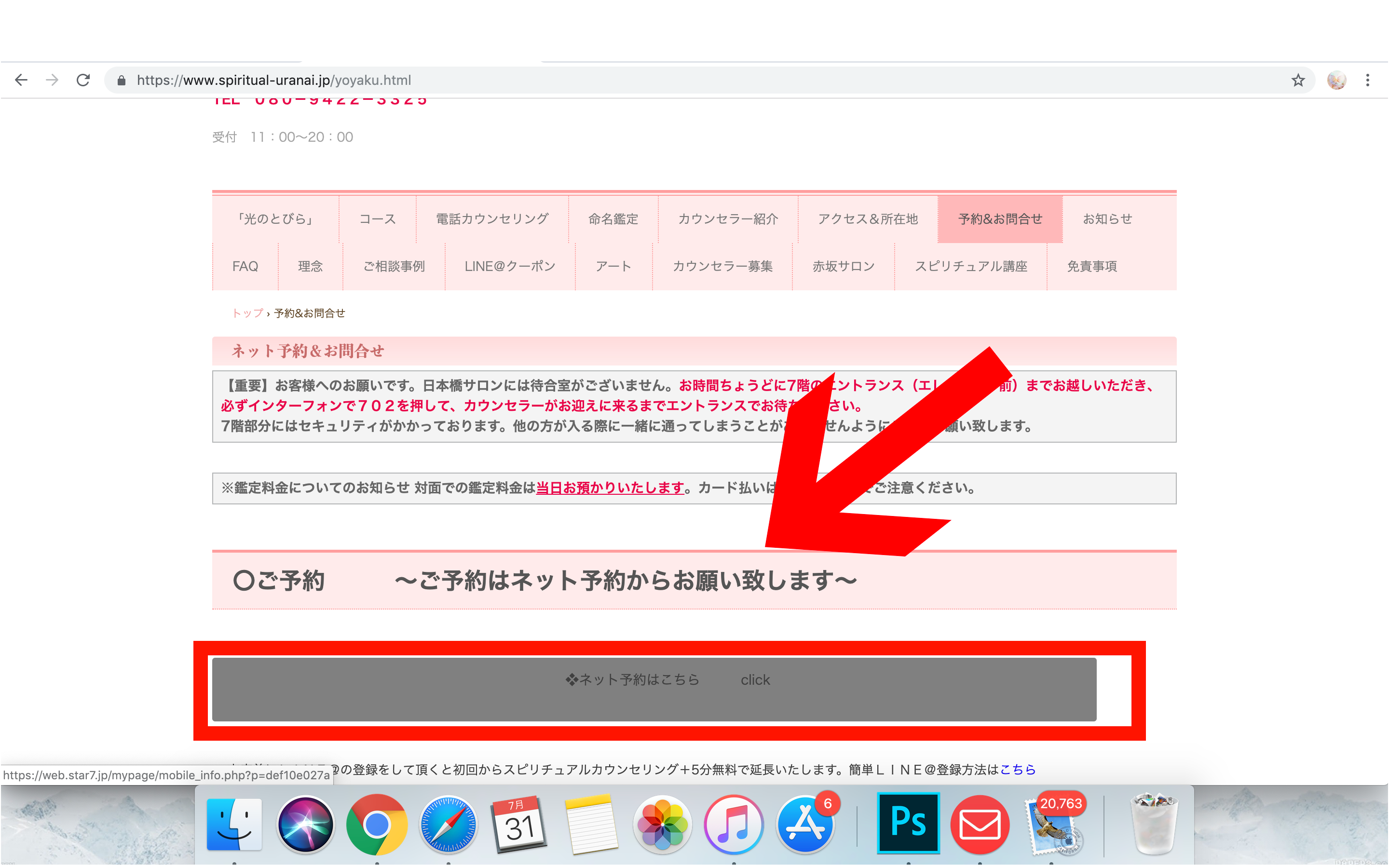Open the アート menu item
Screen dimensions: 1389x868
point(613,267)
